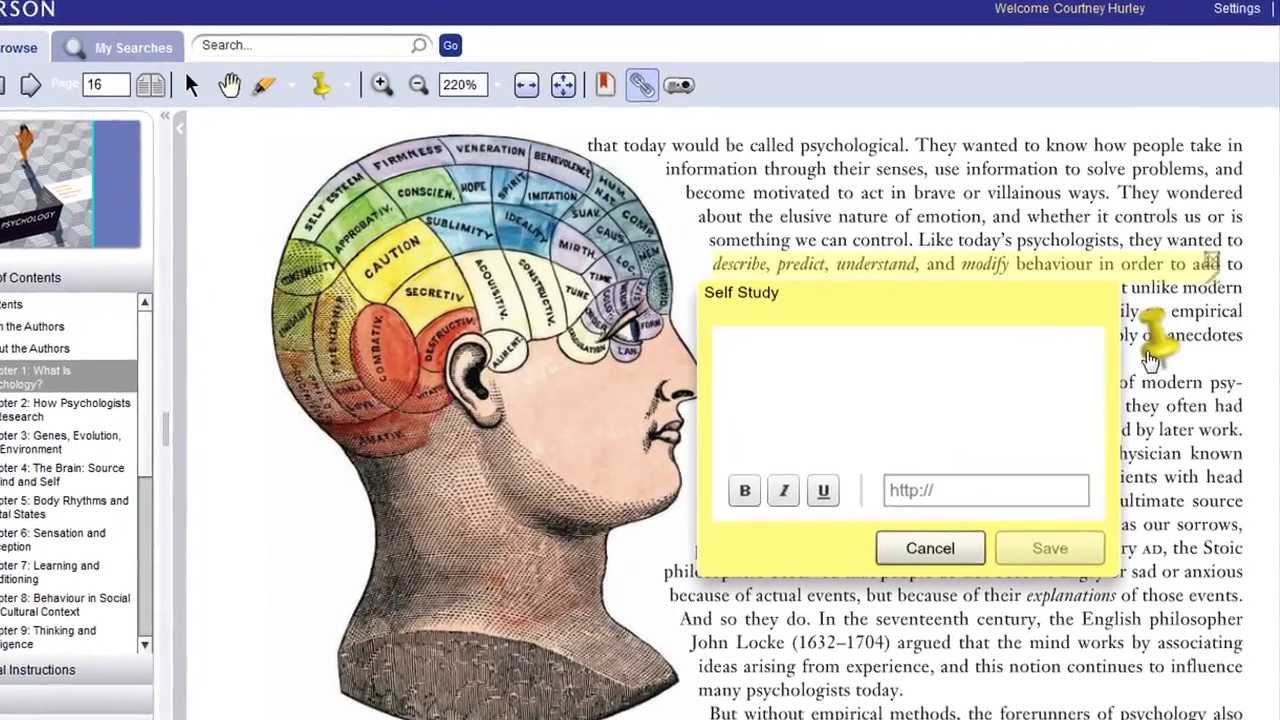This screenshot has height=720, width=1280.
Task: Open highlighter color dropdown arrow
Action: [291, 86]
